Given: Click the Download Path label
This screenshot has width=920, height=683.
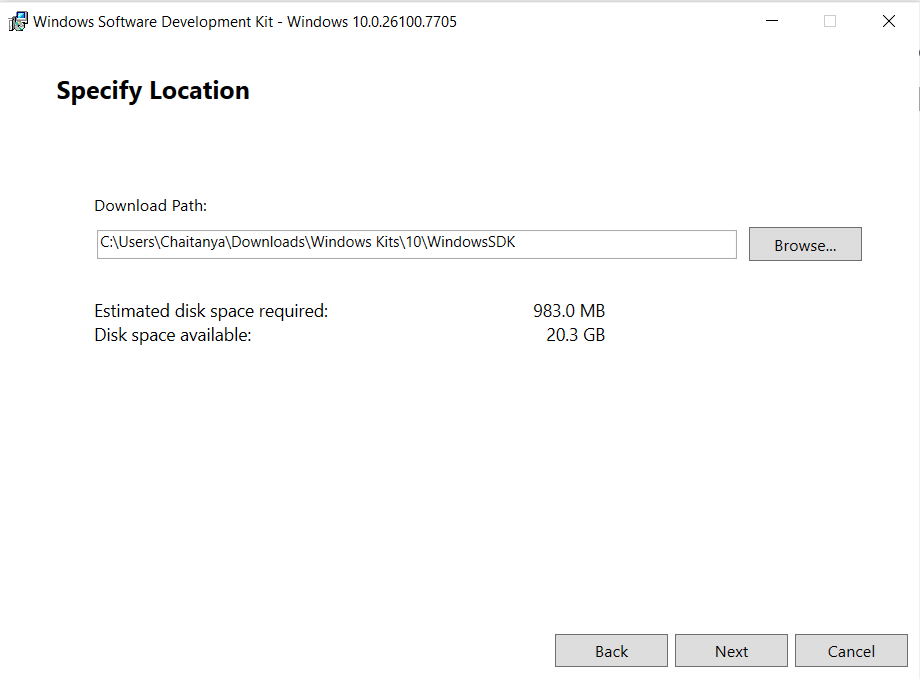Looking at the screenshot, I should tap(150, 205).
